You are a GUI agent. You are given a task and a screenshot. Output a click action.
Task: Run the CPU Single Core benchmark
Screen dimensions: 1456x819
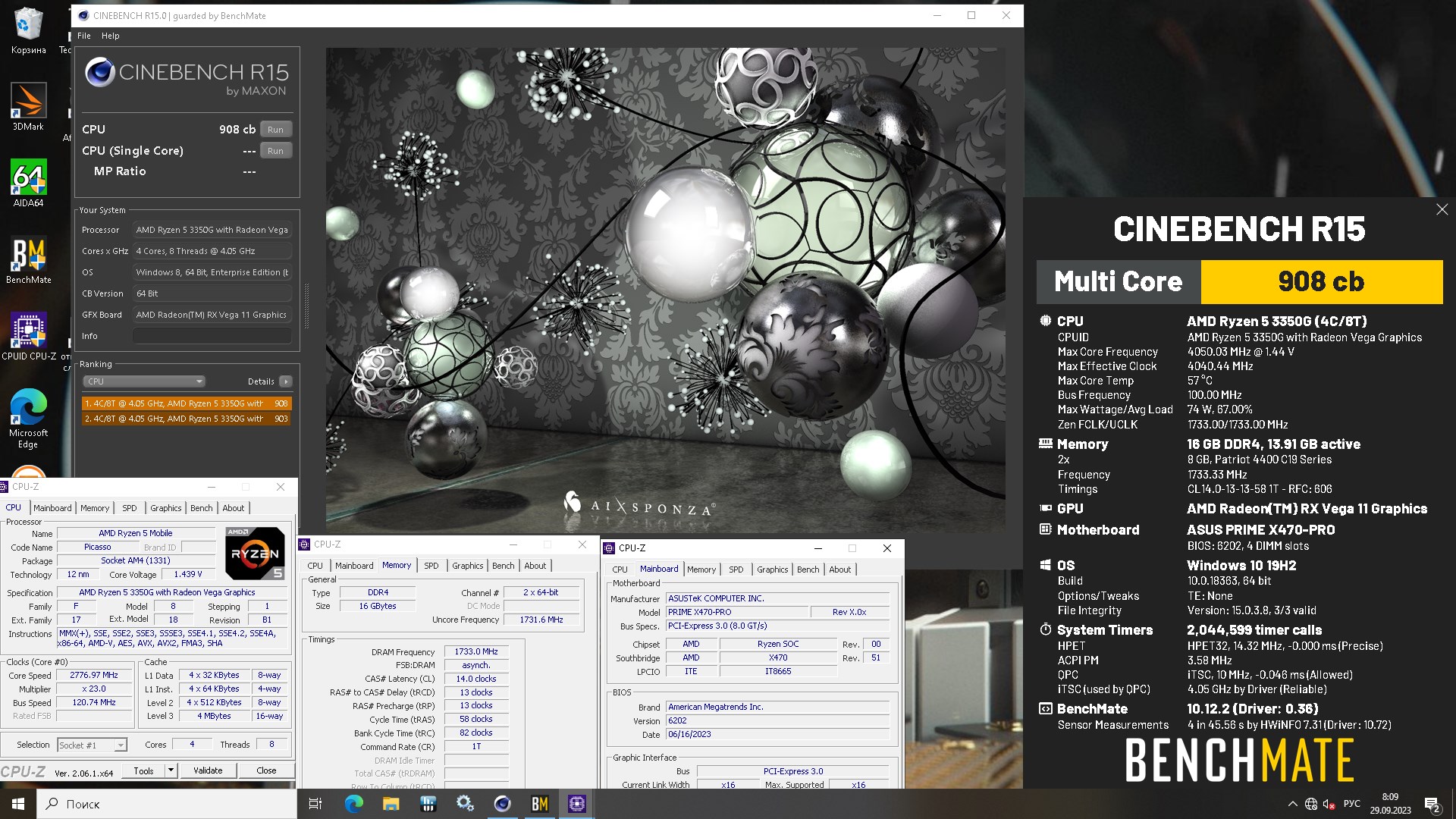coord(275,151)
